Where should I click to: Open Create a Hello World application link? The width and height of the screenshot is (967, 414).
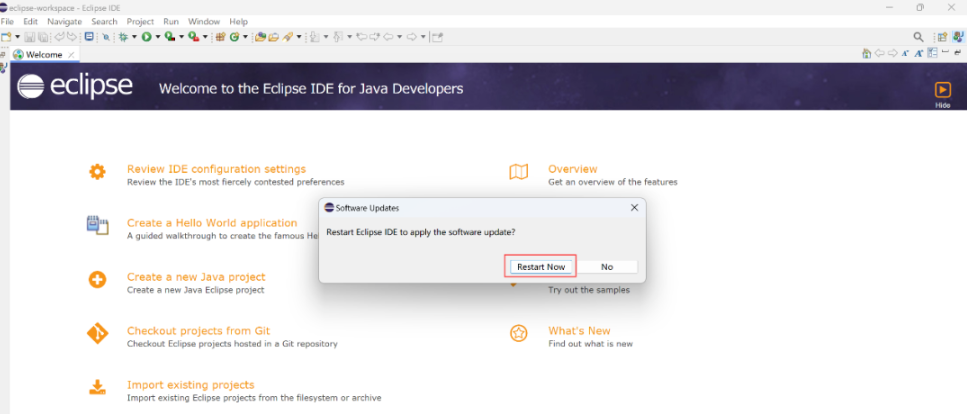[212, 223]
